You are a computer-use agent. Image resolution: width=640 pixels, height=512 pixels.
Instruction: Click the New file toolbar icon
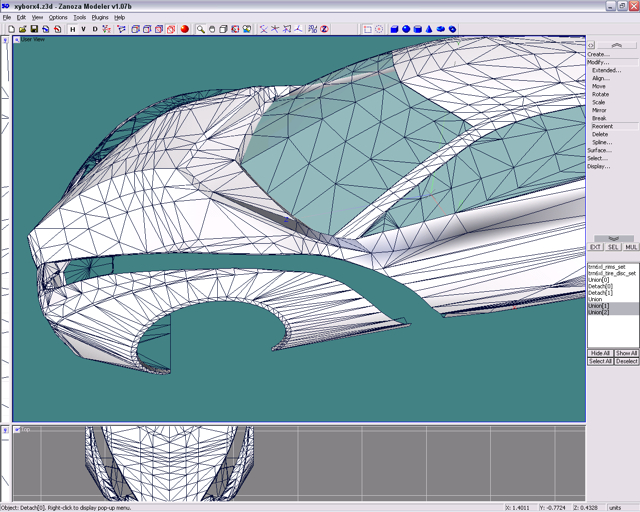(x=11, y=29)
